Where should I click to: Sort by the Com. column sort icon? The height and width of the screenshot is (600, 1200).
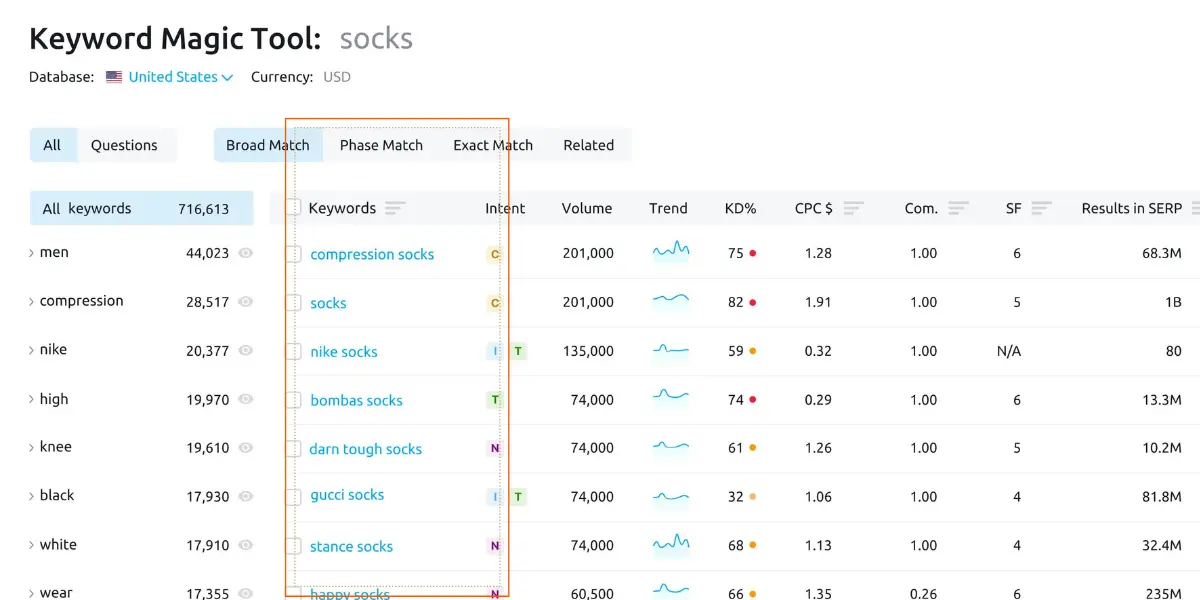point(959,208)
